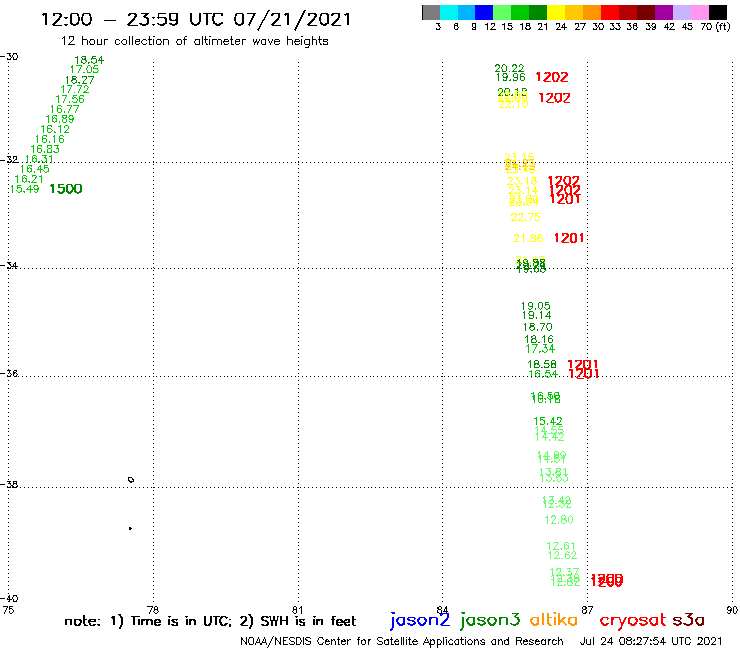Click the 12.80 wave height value
740x650 pixels.
pyautogui.click(x=559, y=520)
